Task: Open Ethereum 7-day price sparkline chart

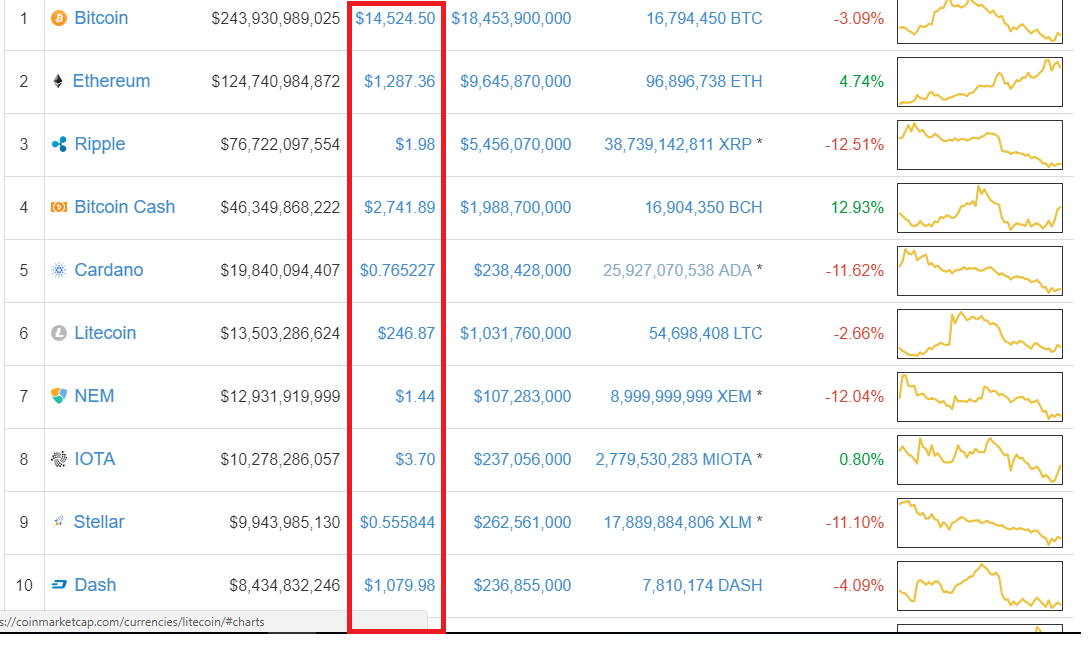Action: 980,81
